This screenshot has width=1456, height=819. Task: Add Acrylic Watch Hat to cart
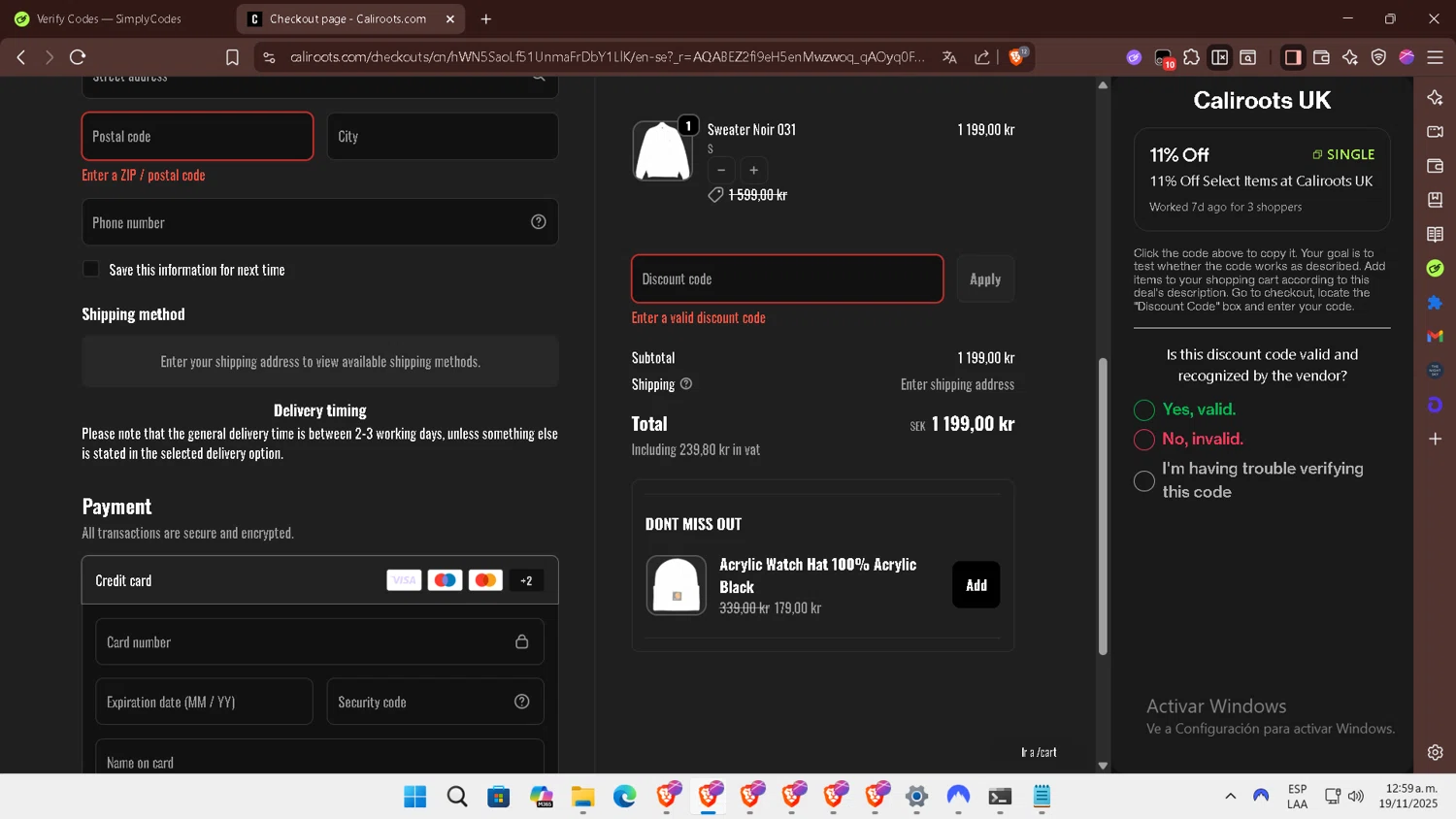click(976, 585)
